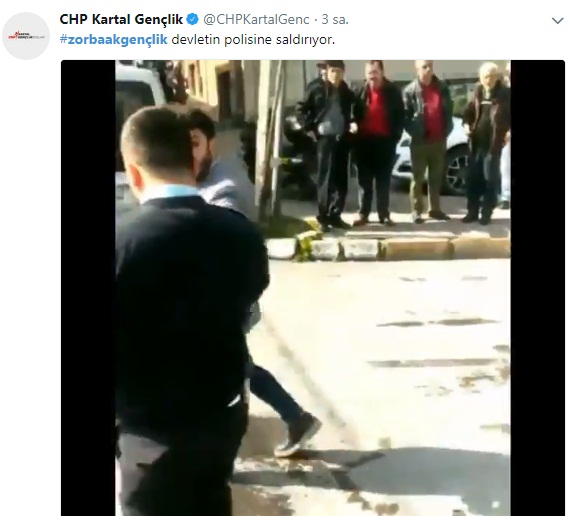Open the #zorbaakgençlik hashtag link
This screenshot has width=572, height=516.
click(113, 39)
